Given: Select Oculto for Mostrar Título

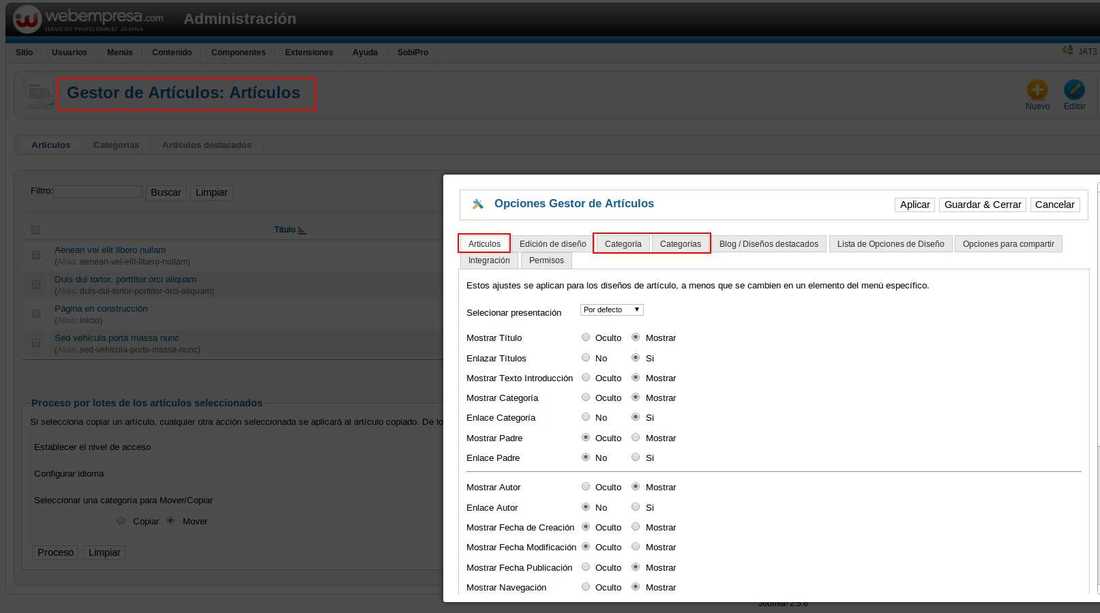Looking at the screenshot, I should (586, 337).
